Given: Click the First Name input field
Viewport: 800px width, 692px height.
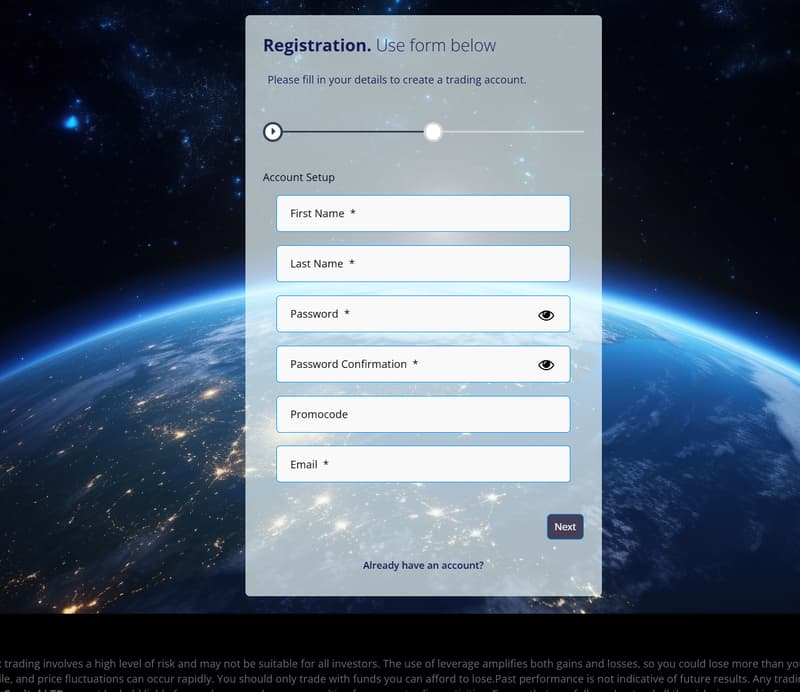Looking at the screenshot, I should (x=423, y=213).
